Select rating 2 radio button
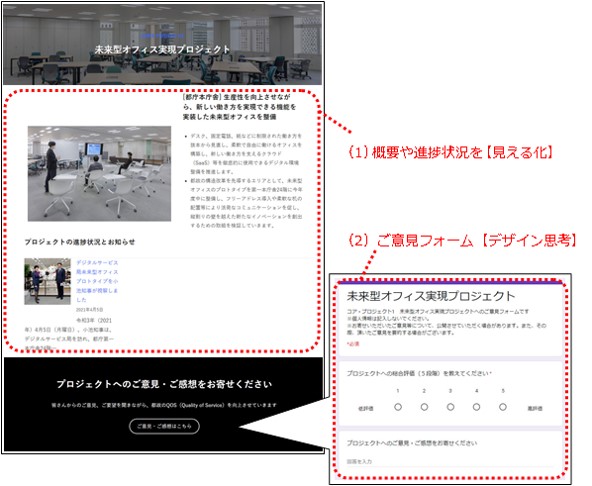Screen dimensions: 592x486 pos(424,407)
